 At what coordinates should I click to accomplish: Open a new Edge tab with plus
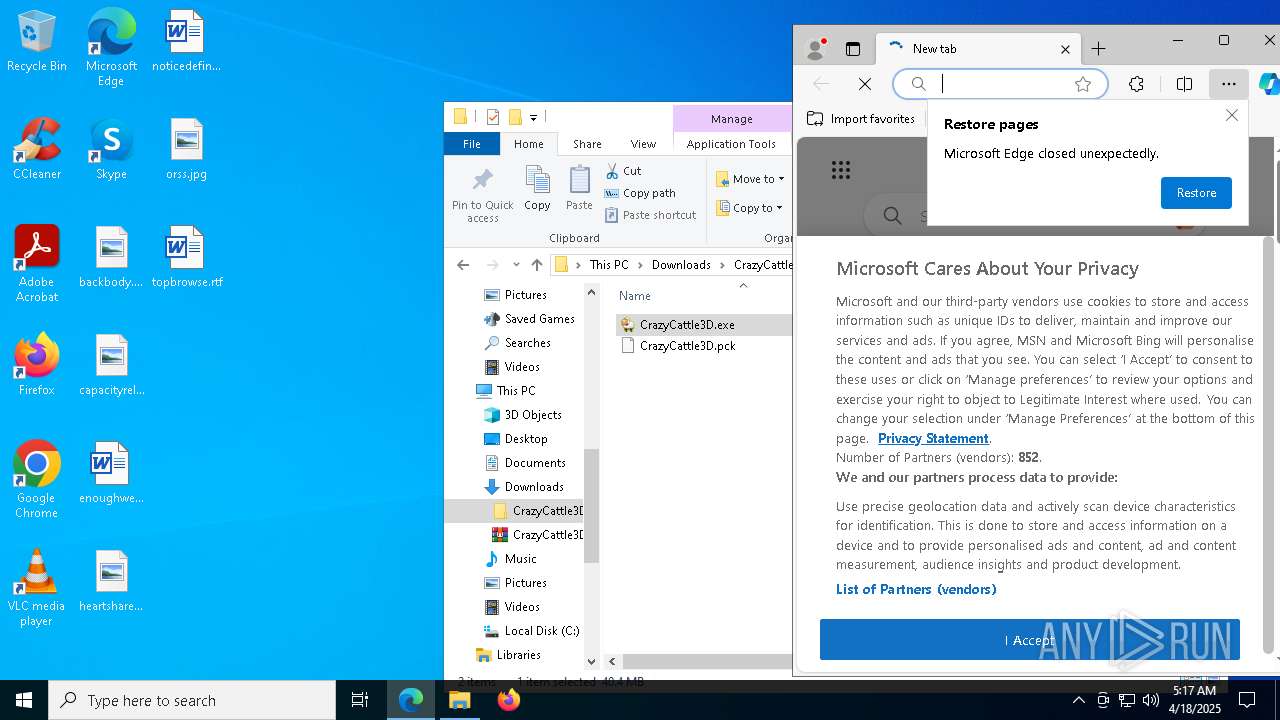pos(1099,49)
